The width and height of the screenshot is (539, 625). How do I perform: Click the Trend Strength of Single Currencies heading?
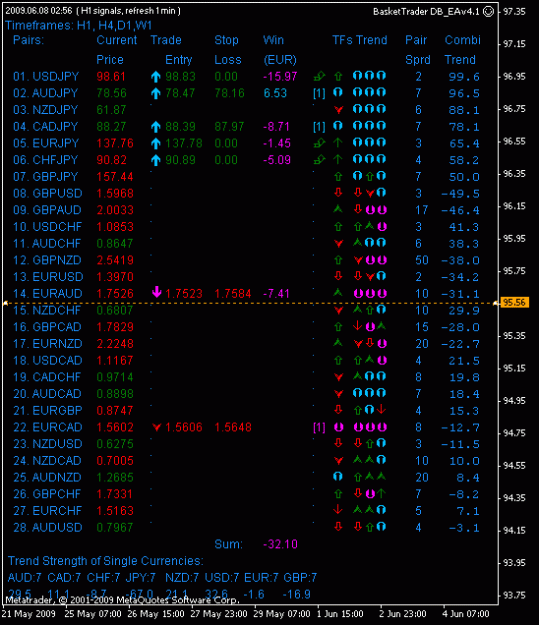tap(106, 561)
